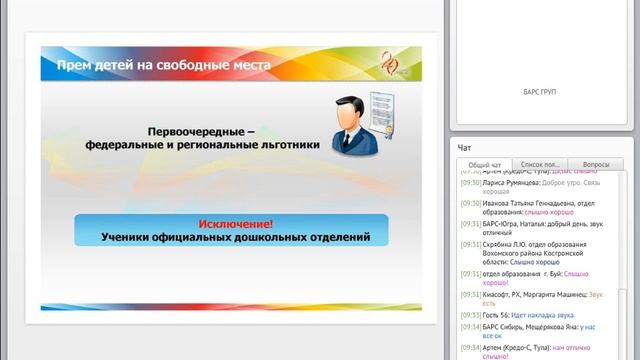Click the 'БАРС ГРУП' label in video panel
Screen dimensions: 640x360
(x=540, y=92)
